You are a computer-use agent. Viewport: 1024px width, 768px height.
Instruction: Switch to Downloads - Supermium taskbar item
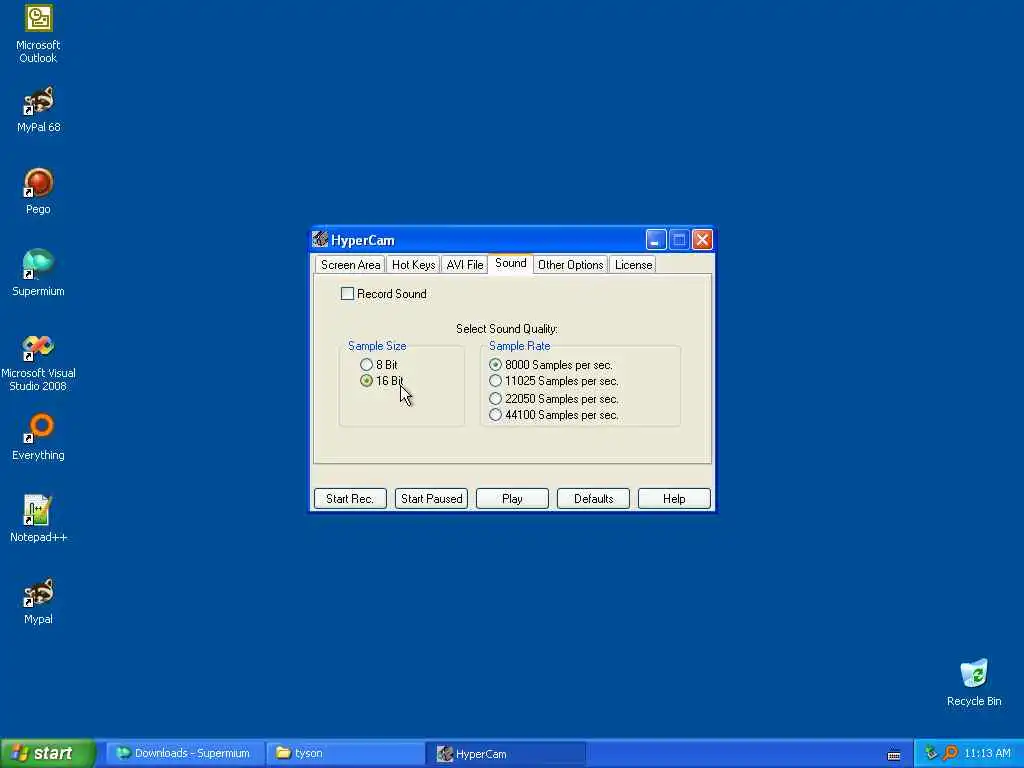tap(185, 753)
